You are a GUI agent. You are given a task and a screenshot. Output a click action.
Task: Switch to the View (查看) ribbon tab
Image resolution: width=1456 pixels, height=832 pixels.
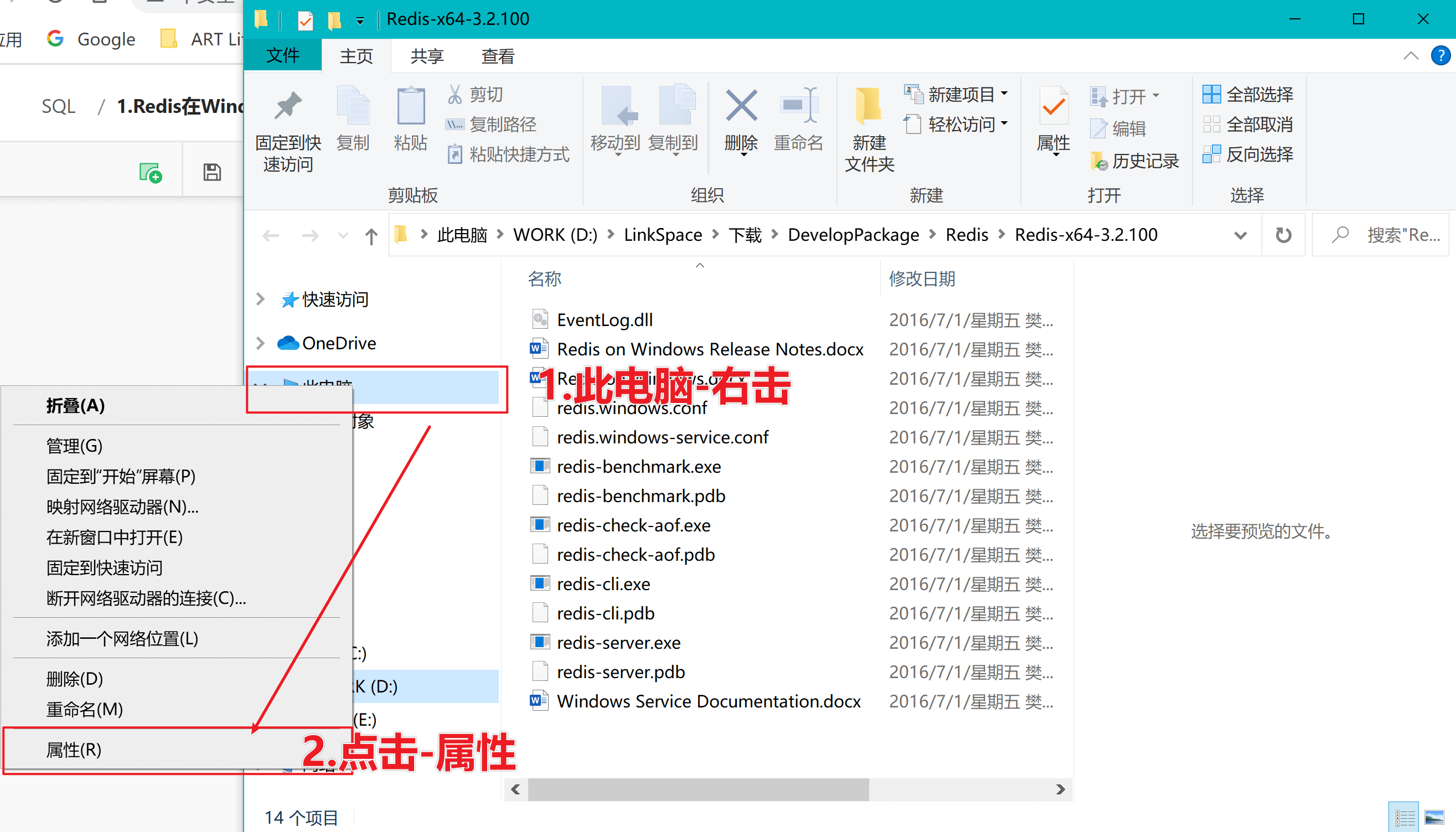pos(498,56)
